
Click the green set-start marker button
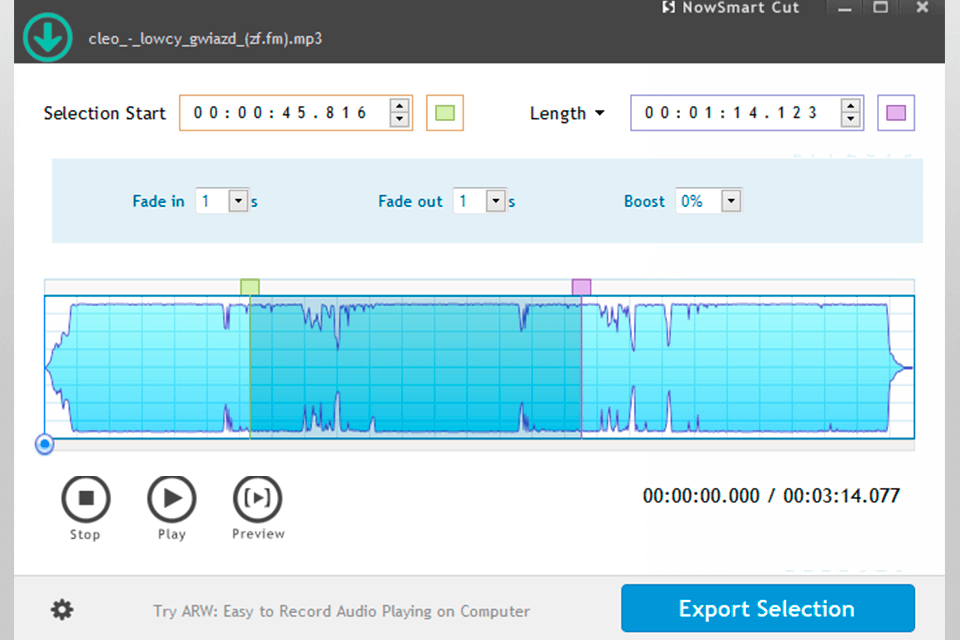click(x=445, y=113)
